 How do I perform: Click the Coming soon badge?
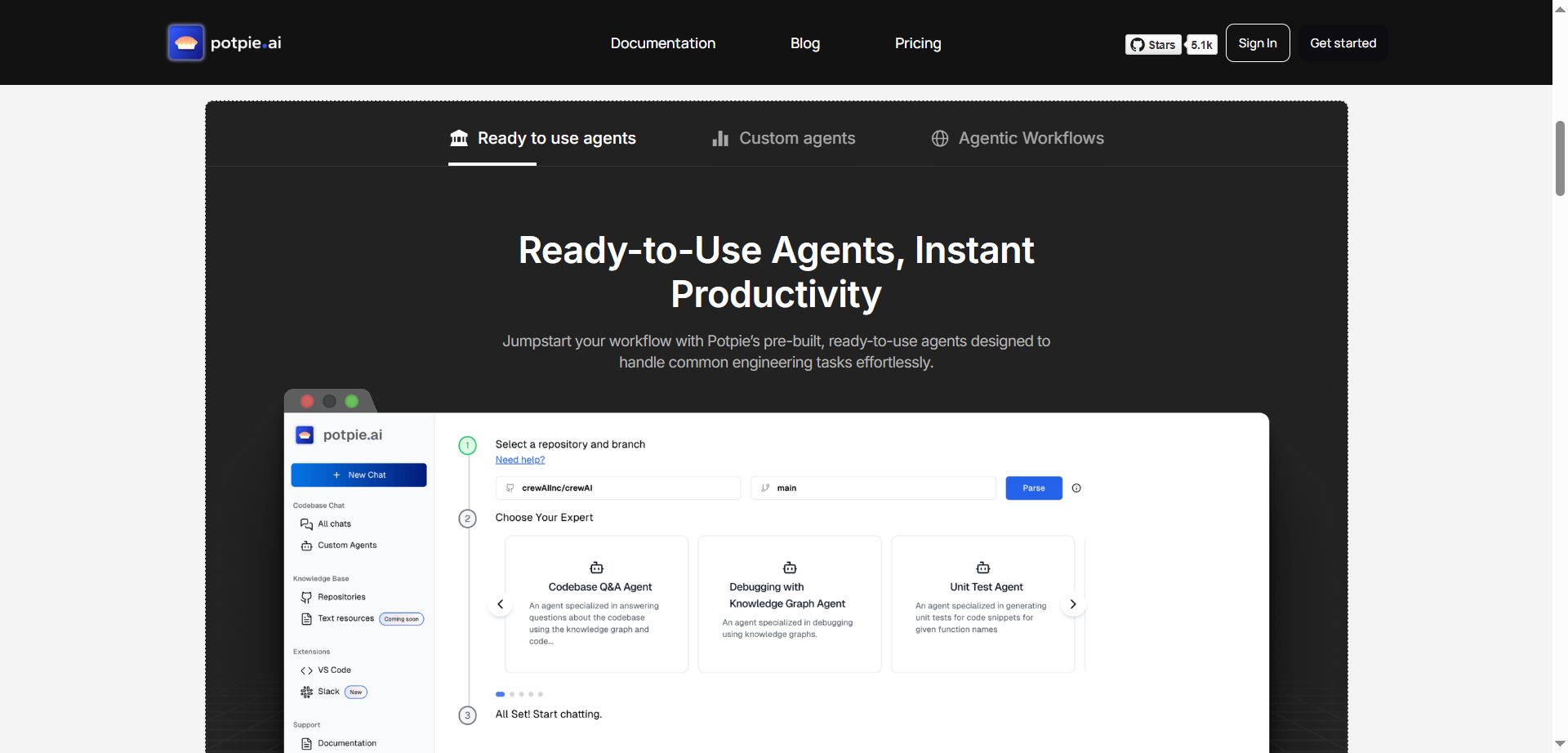click(401, 619)
